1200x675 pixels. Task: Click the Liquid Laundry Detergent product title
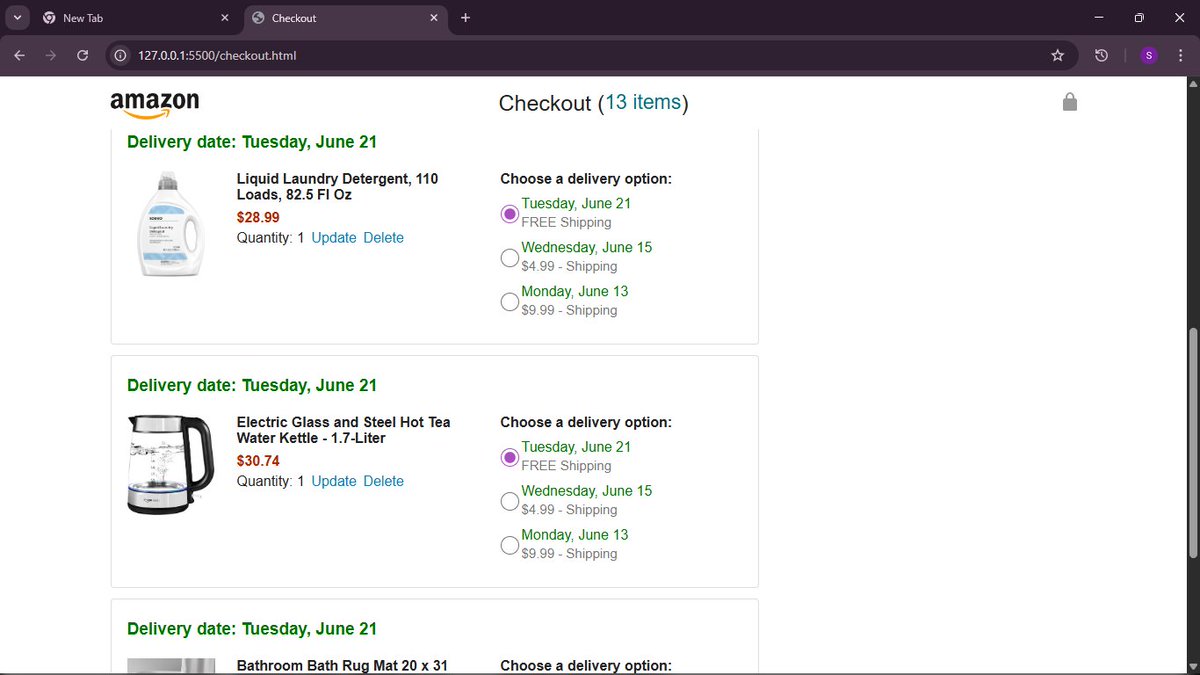click(337, 187)
